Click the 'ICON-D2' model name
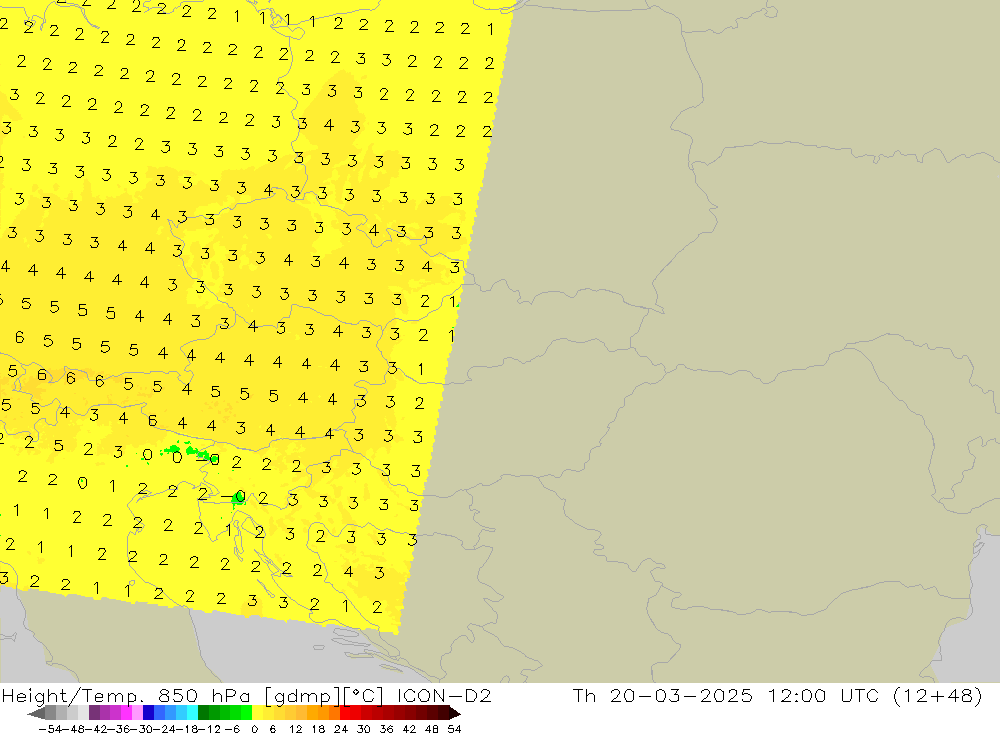This screenshot has height=733, width=1000. coord(444,695)
